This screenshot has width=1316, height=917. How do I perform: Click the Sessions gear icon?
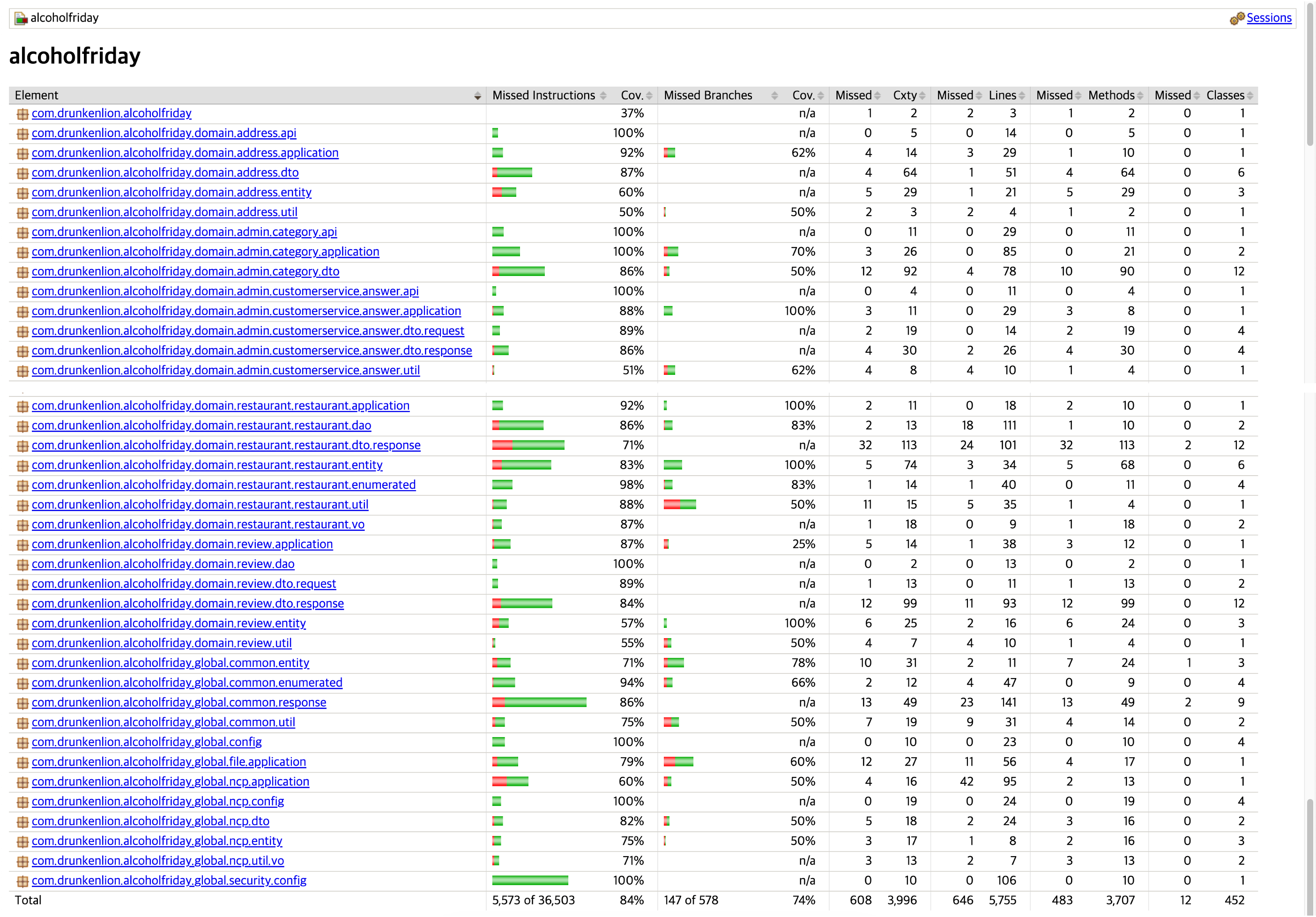1237,18
